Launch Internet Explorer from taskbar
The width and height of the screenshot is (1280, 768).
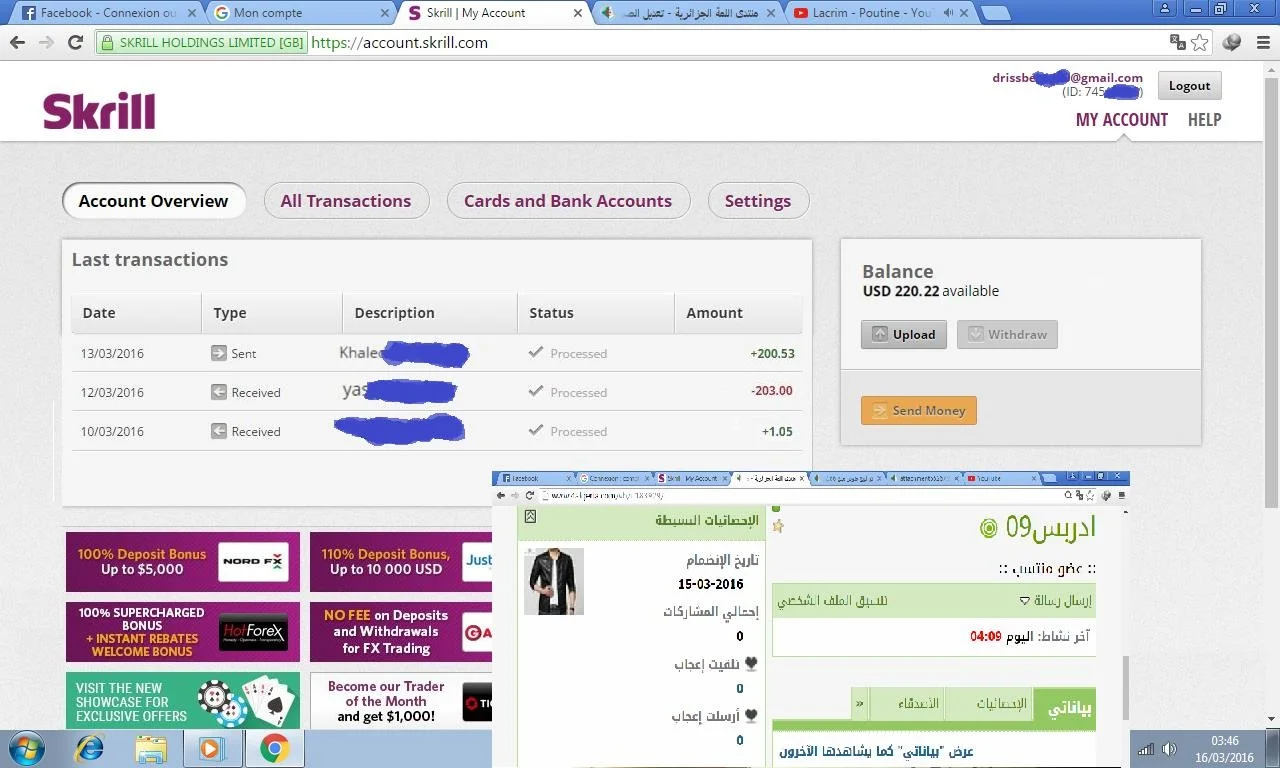point(90,748)
